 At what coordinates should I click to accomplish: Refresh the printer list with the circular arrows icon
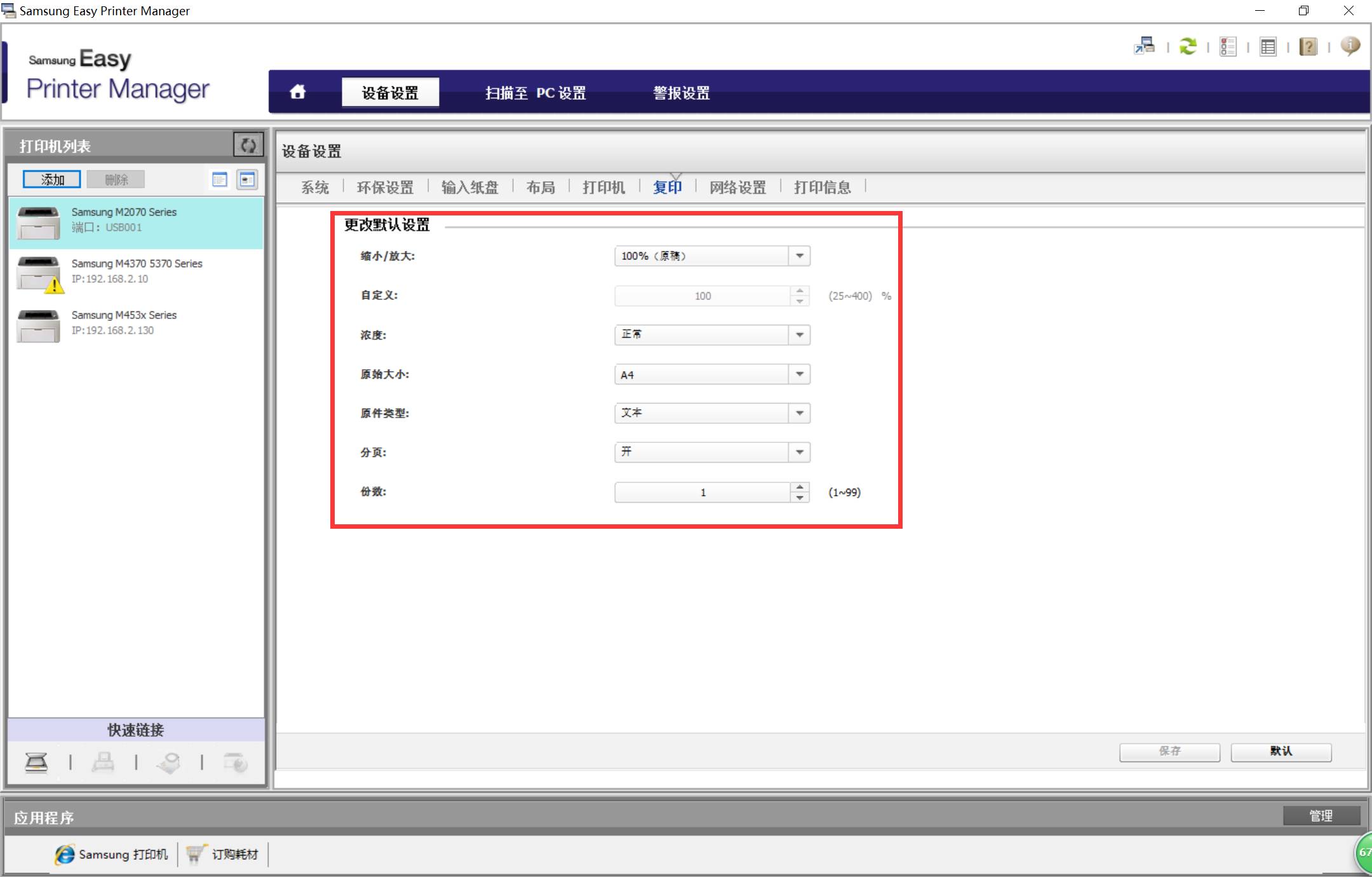248,146
